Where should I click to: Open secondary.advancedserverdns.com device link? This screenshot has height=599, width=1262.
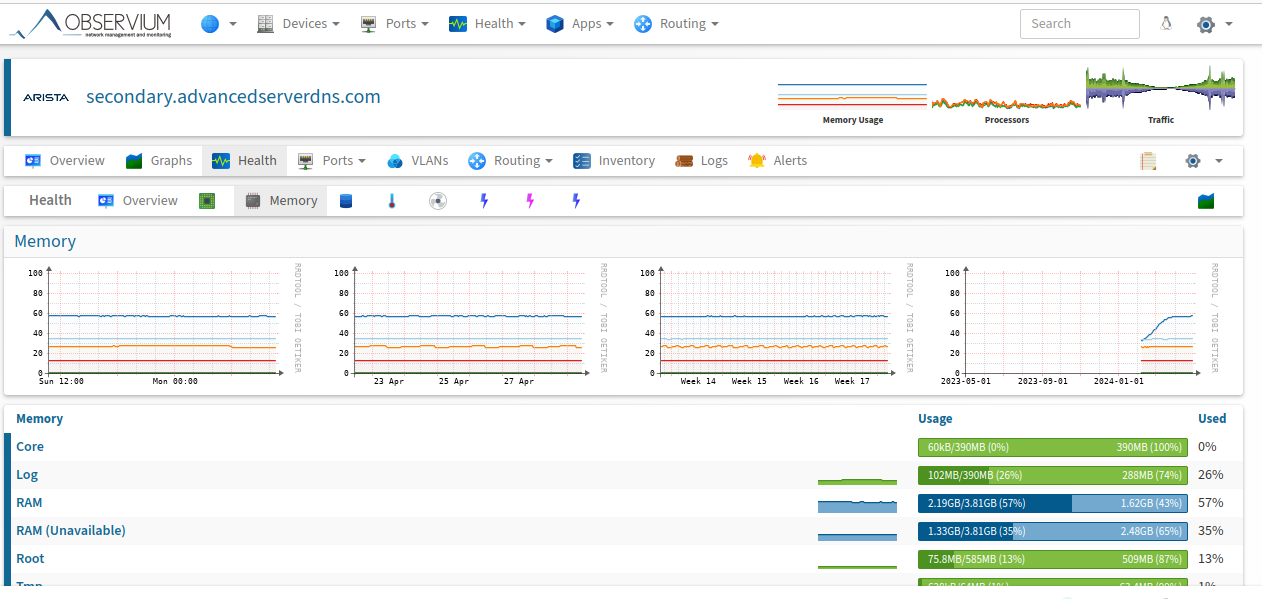click(x=233, y=97)
